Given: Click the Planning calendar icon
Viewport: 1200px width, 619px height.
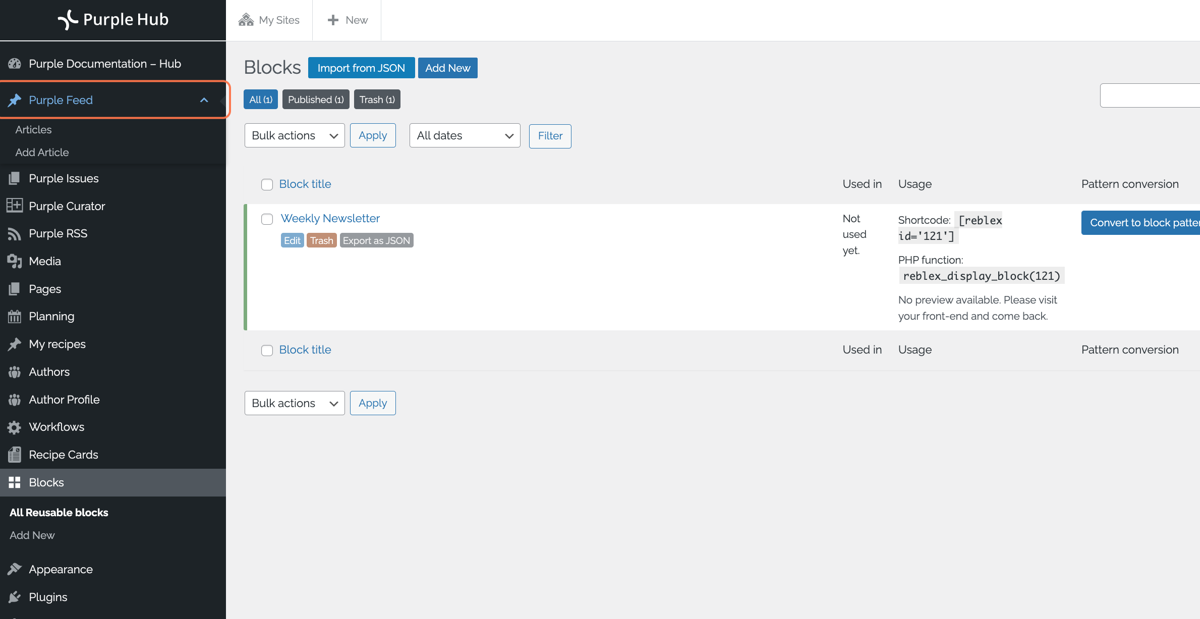Looking at the screenshot, I should pyautogui.click(x=14, y=316).
